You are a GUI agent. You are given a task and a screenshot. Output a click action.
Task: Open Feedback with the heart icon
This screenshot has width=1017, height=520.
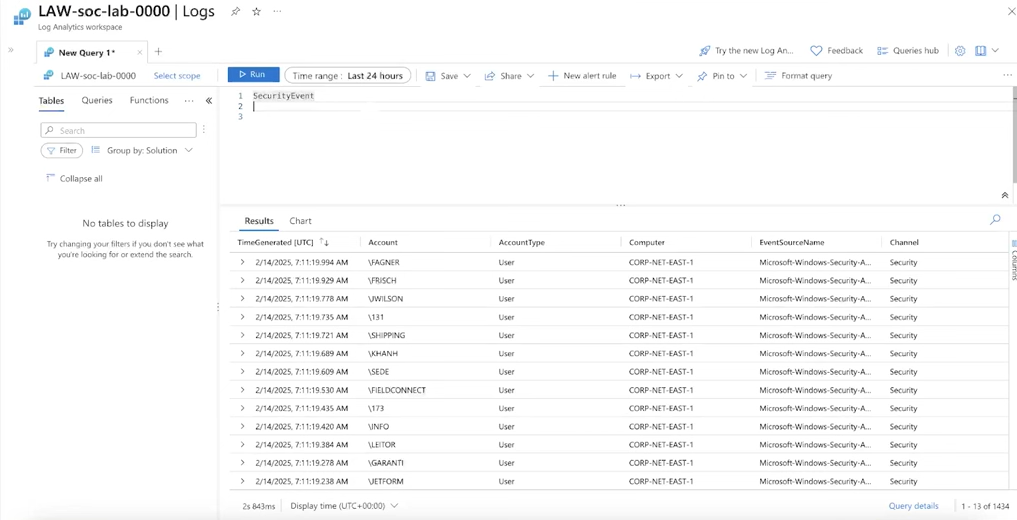click(x=837, y=51)
